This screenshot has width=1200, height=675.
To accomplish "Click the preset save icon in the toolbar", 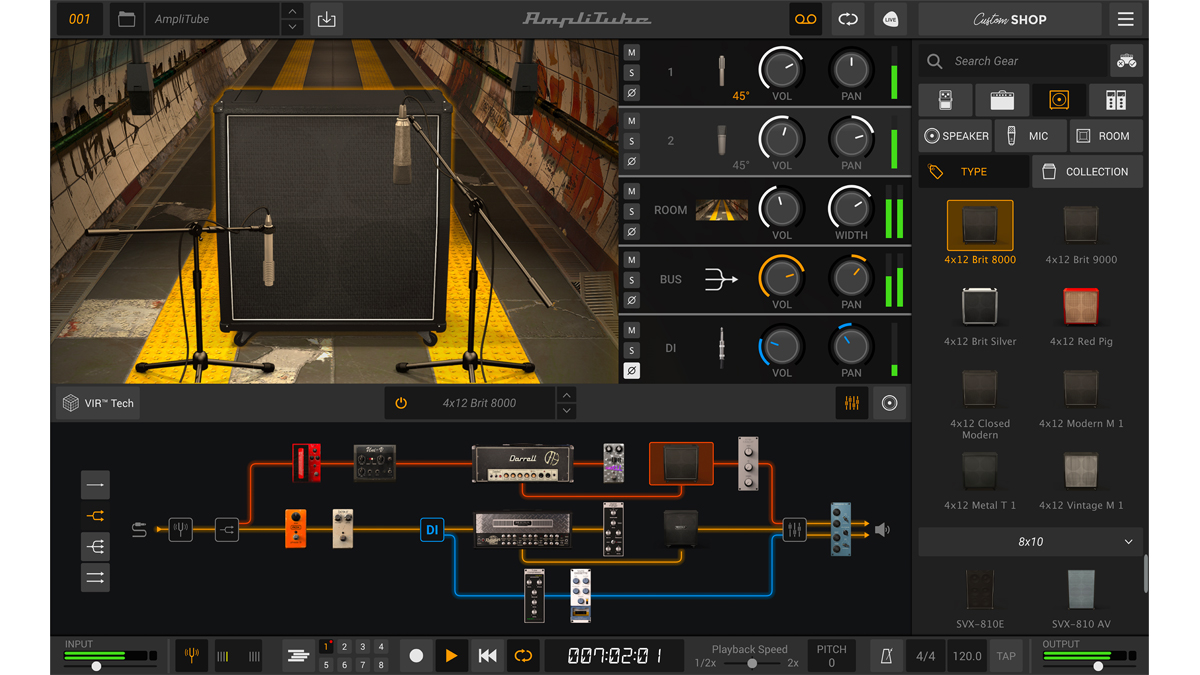I will tap(326, 18).
